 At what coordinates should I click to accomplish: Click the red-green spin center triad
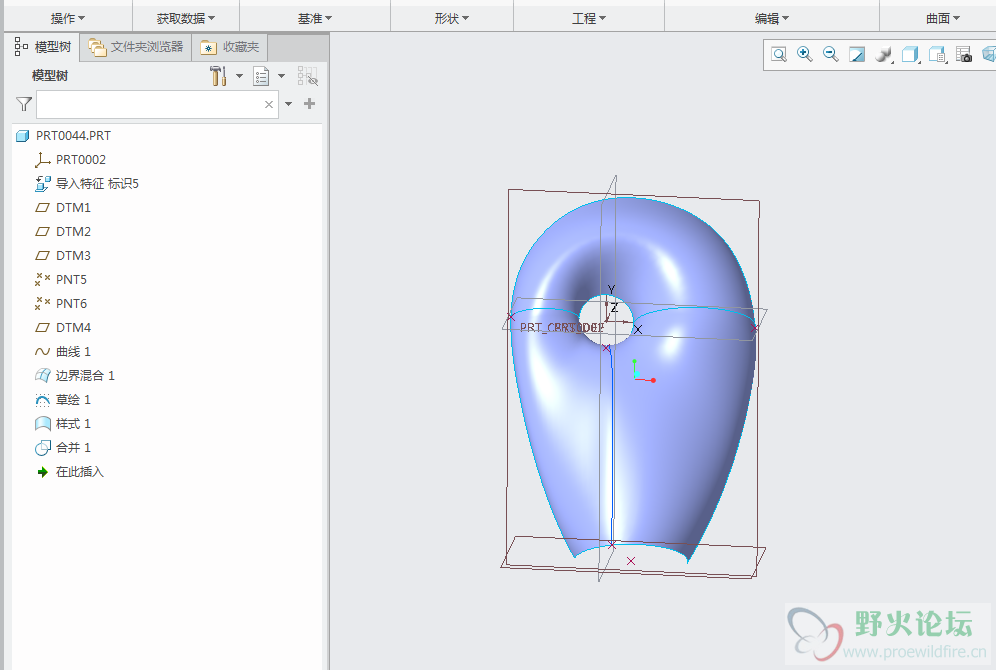(x=643, y=372)
